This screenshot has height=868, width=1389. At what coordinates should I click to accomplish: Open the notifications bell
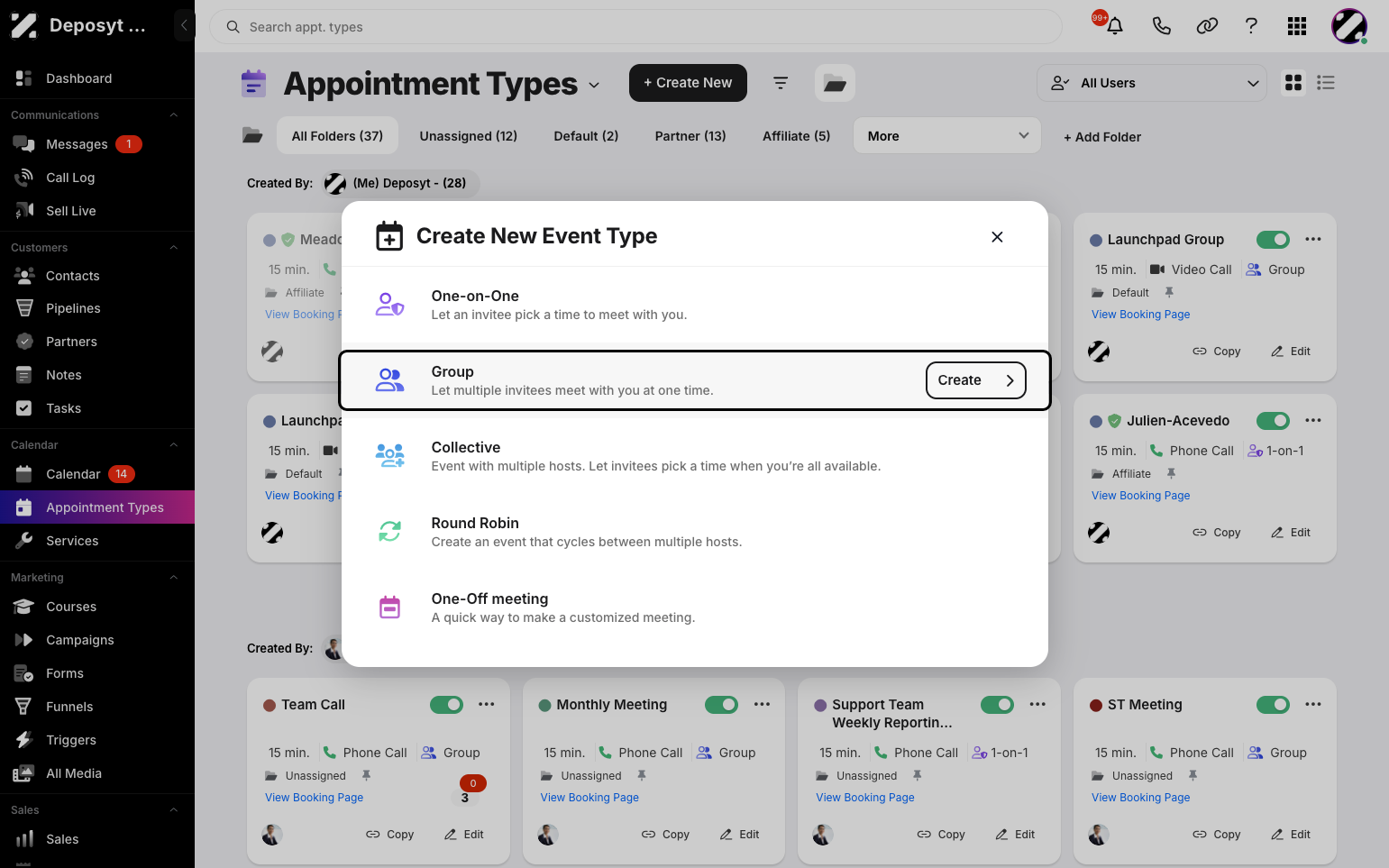coord(1115,26)
